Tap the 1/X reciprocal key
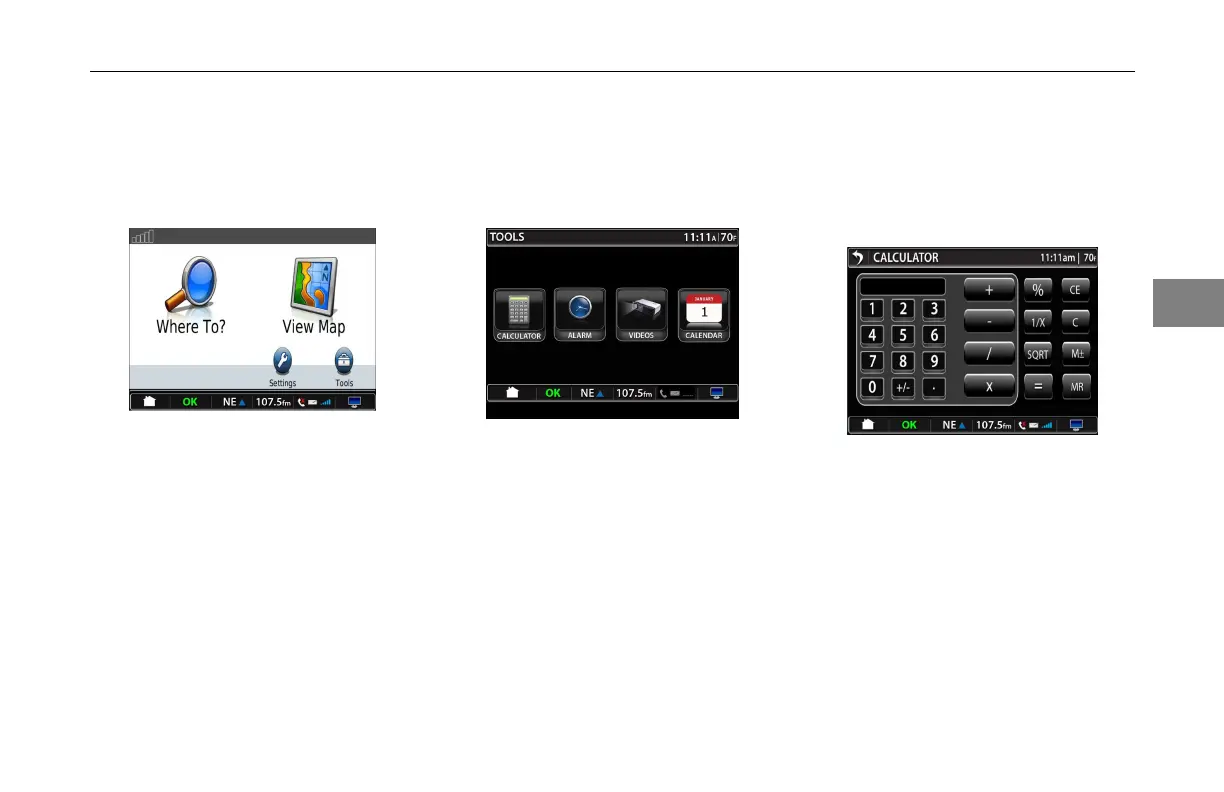1224x792 pixels. (x=1038, y=322)
